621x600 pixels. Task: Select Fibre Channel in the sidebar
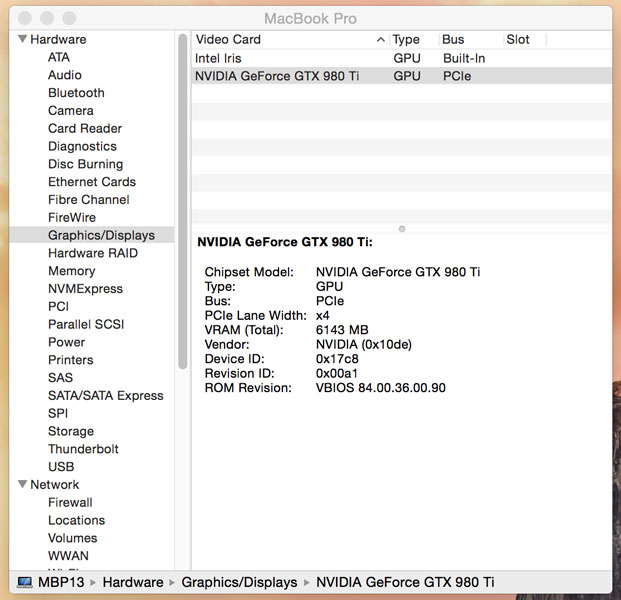point(89,200)
